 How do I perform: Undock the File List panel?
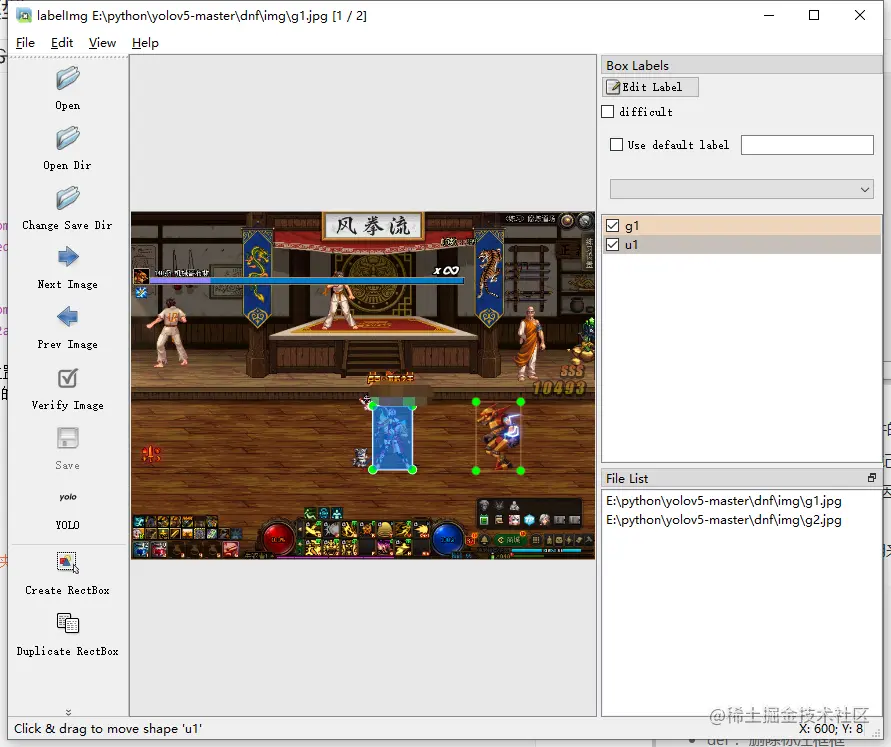click(x=872, y=478)
